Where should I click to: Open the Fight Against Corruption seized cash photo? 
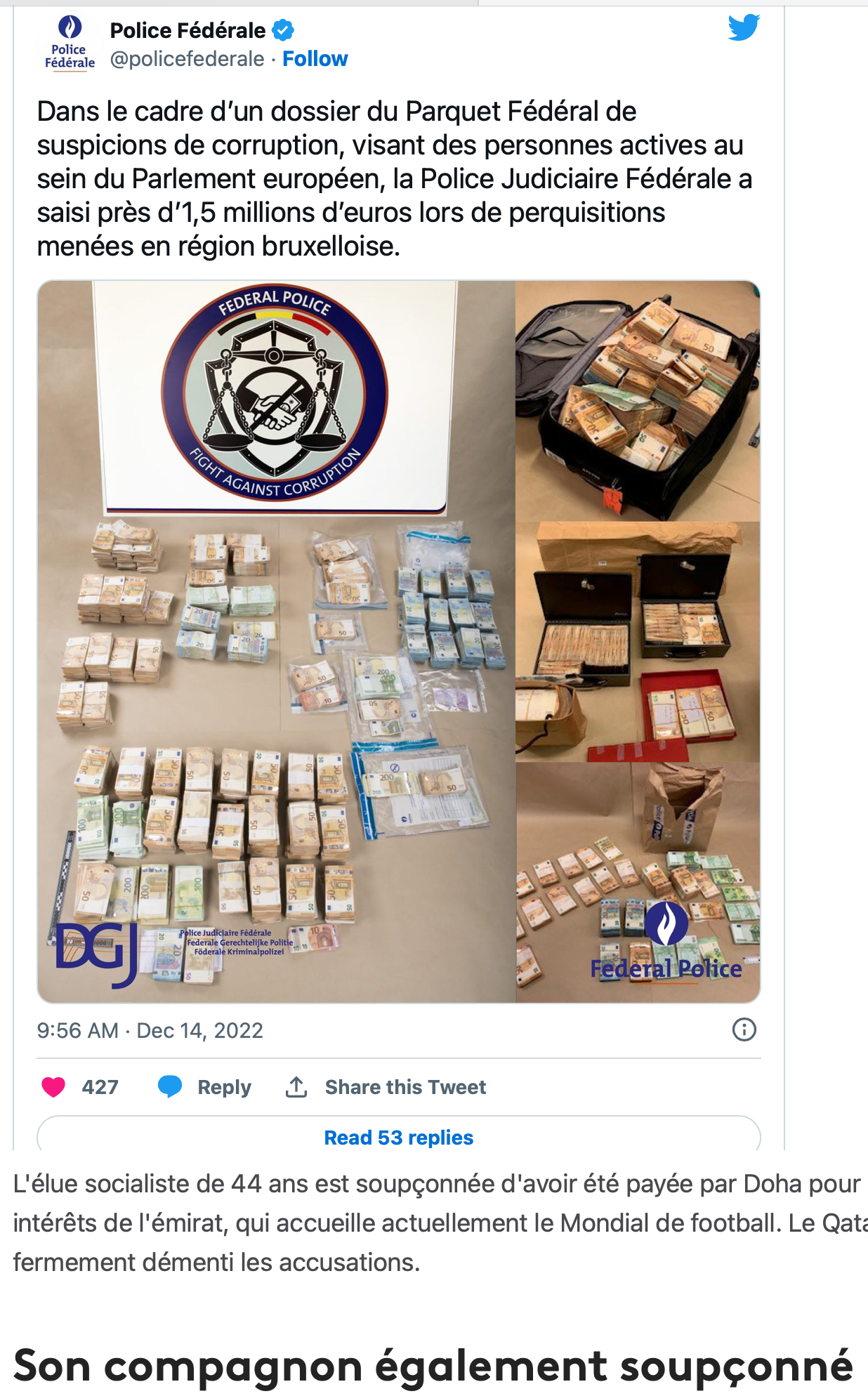(276, 641)
